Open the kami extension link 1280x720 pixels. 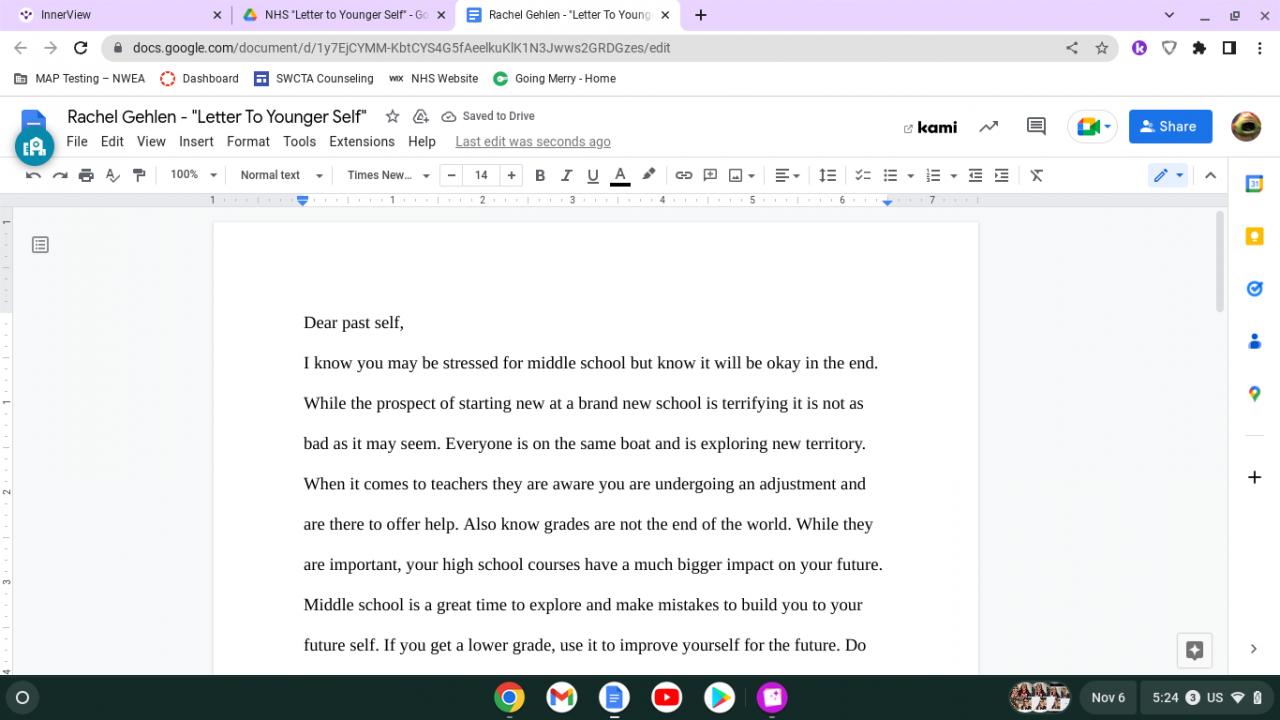[x=930, y=127]
